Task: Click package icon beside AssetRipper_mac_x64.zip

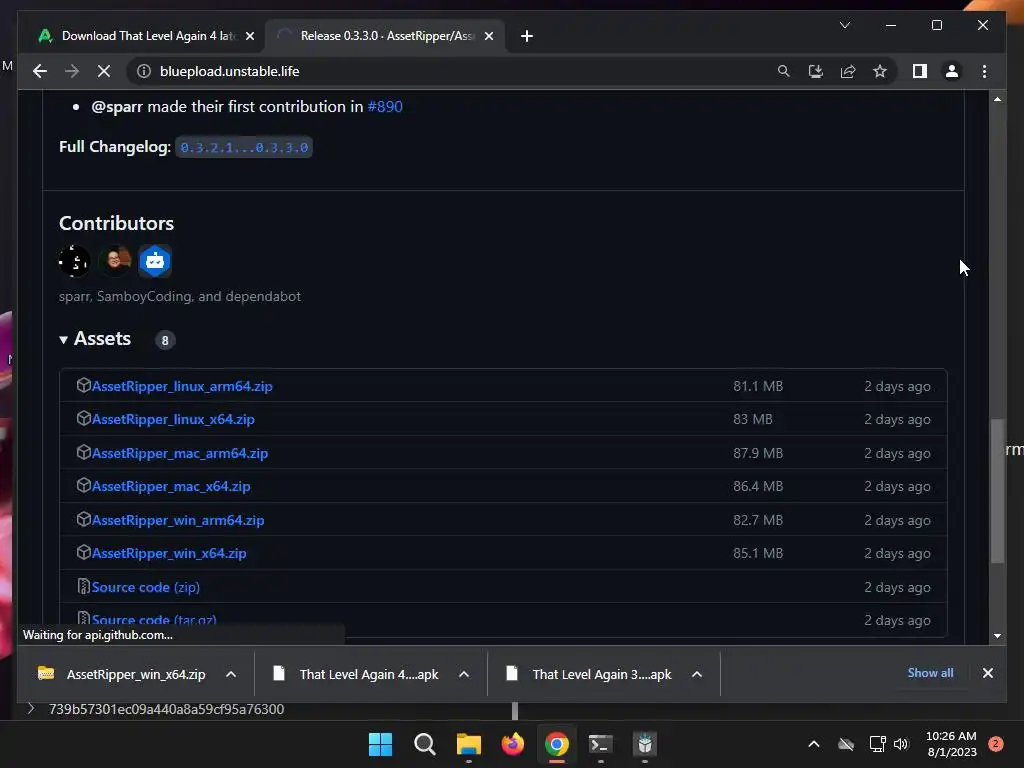Action: click(x=84, y=485)
